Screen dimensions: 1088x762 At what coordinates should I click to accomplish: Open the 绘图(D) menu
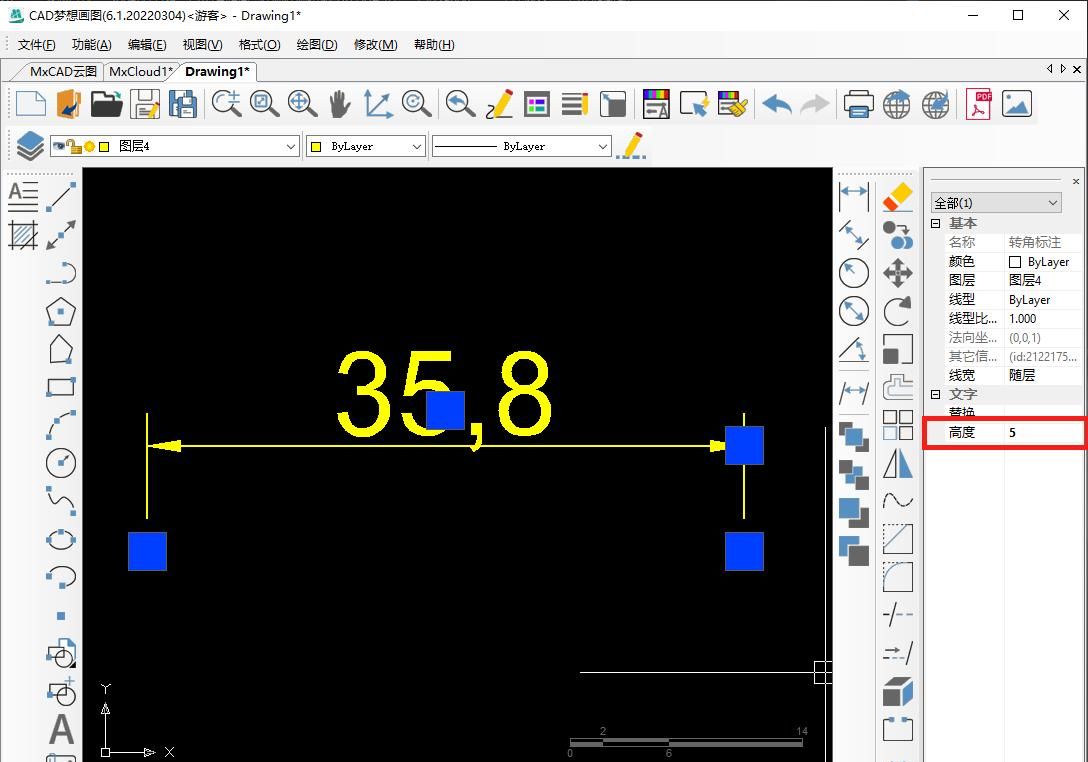(316, 44)
